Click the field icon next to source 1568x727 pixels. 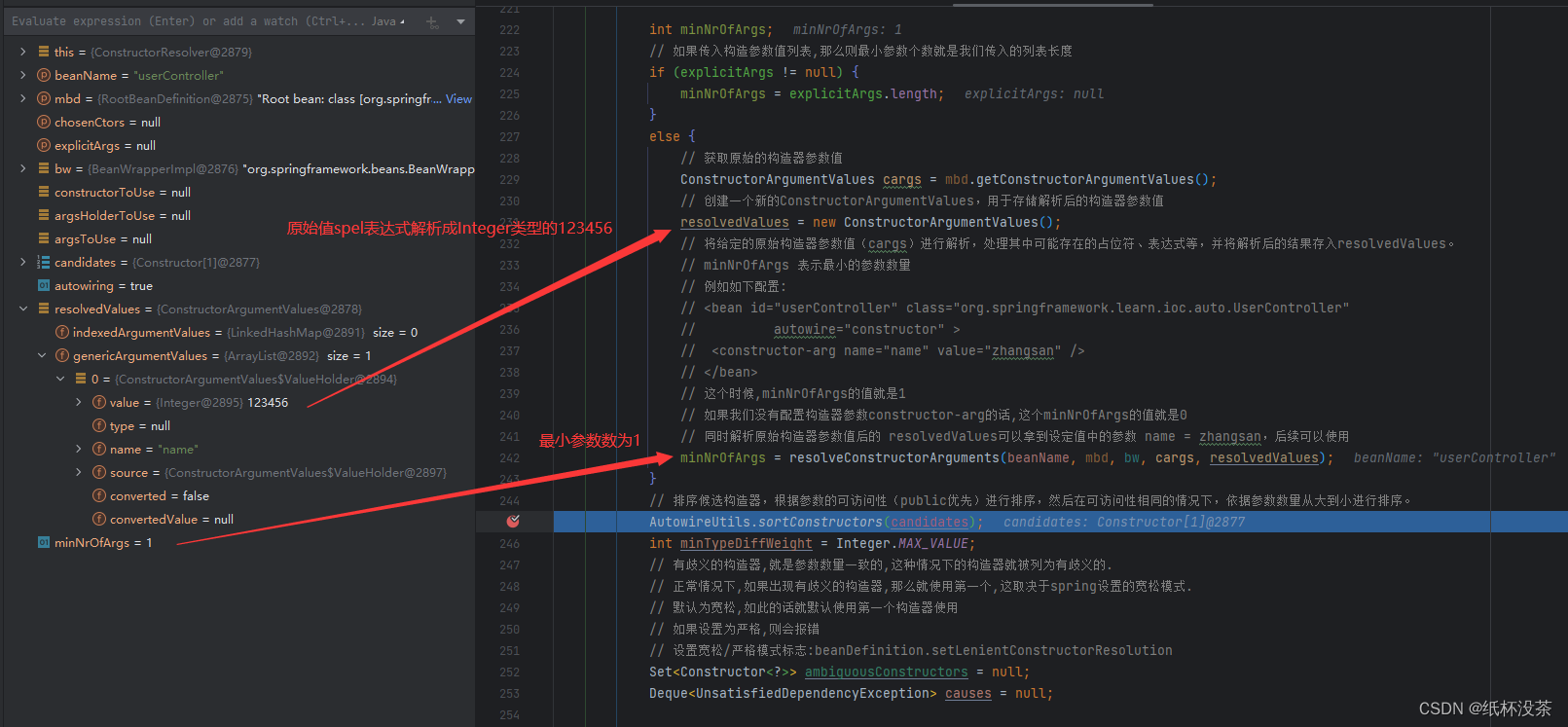coord(99,472)
